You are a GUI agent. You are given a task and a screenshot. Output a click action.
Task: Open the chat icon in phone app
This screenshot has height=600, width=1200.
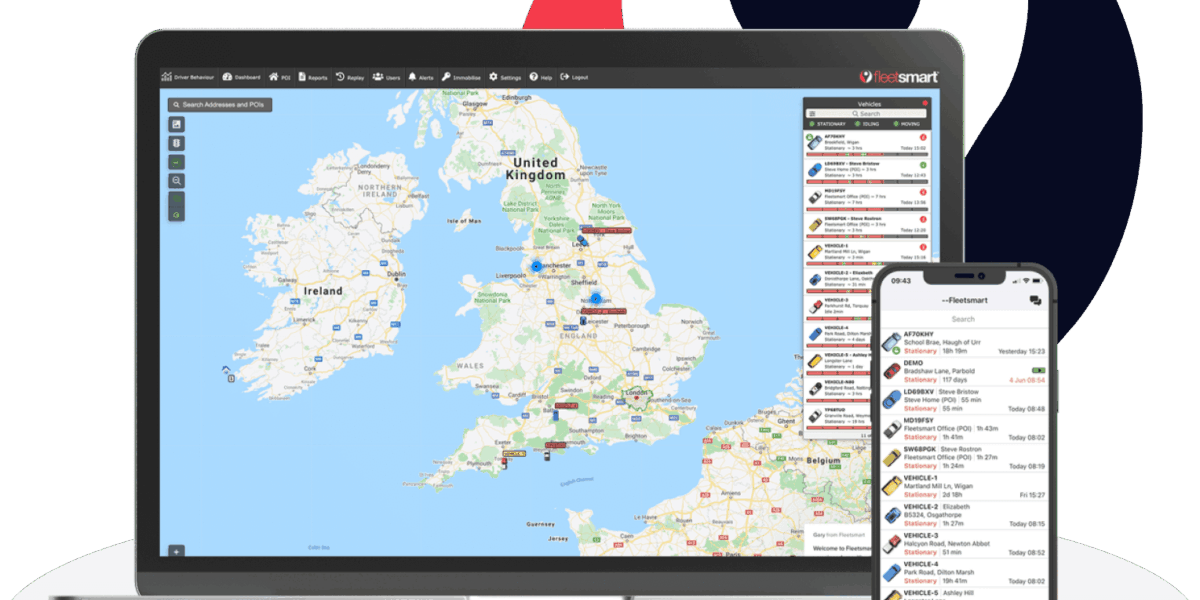[1035, 300]
